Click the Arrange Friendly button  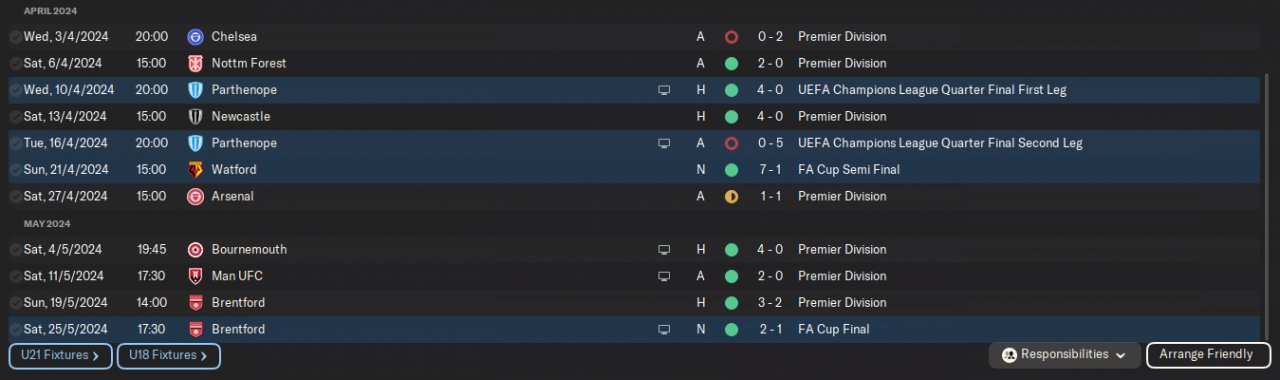pos(1208,355)
